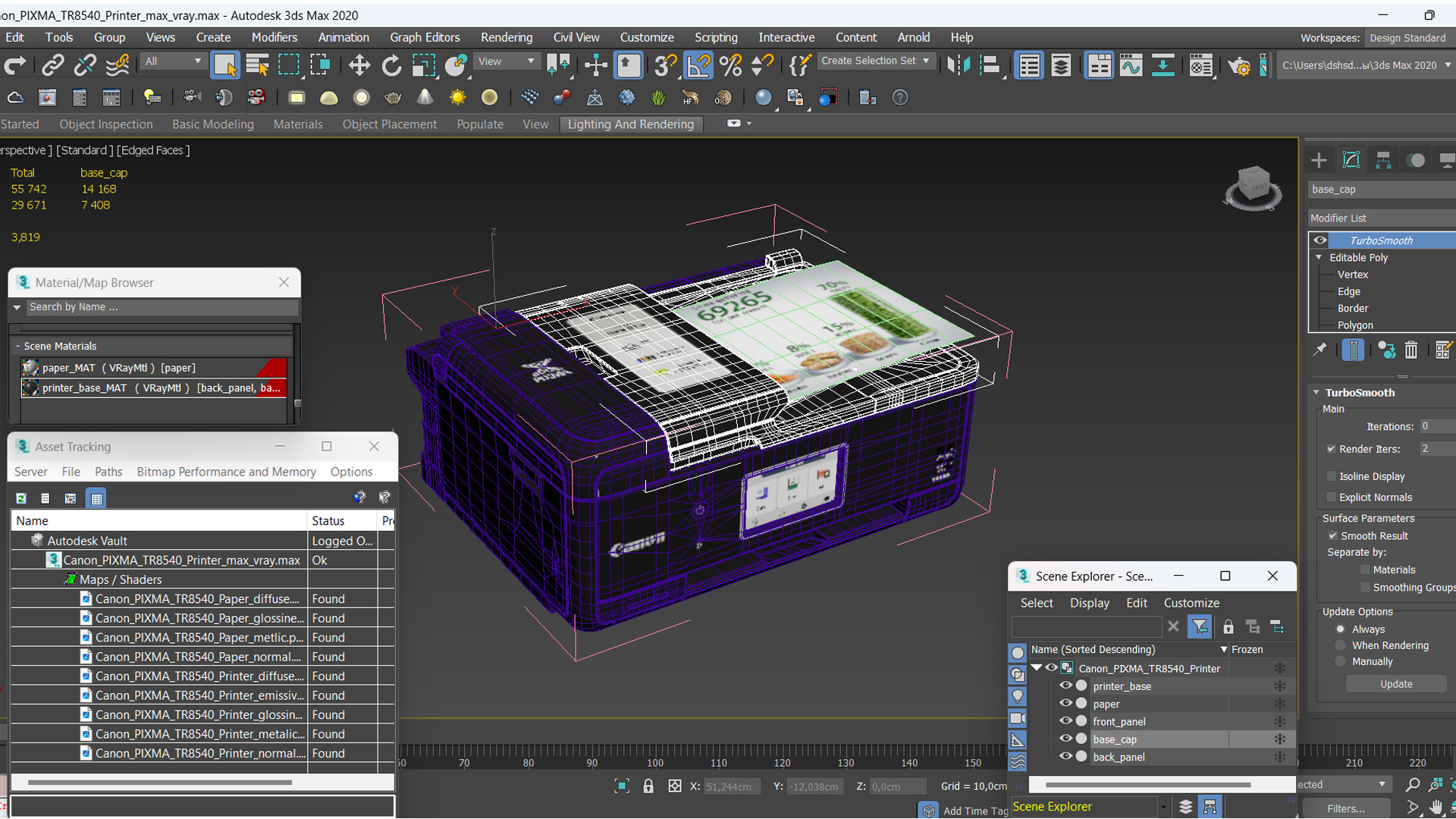Viewport: 1456px width, 819px height.
Task: Hide the paper object eye icon
Action: [x=1065, y=703]
